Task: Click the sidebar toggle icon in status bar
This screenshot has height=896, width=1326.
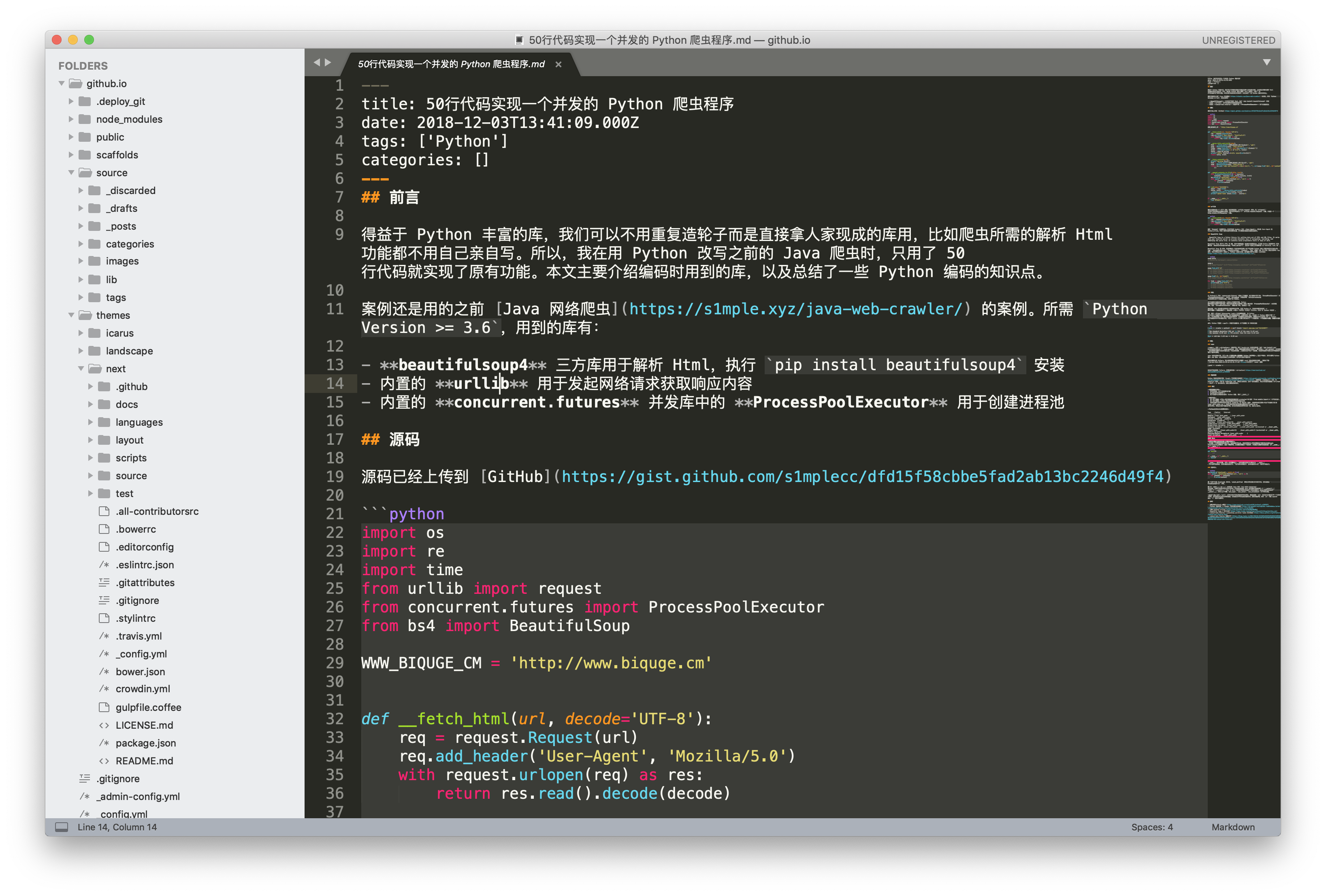Action: click(x=62, y=827)
